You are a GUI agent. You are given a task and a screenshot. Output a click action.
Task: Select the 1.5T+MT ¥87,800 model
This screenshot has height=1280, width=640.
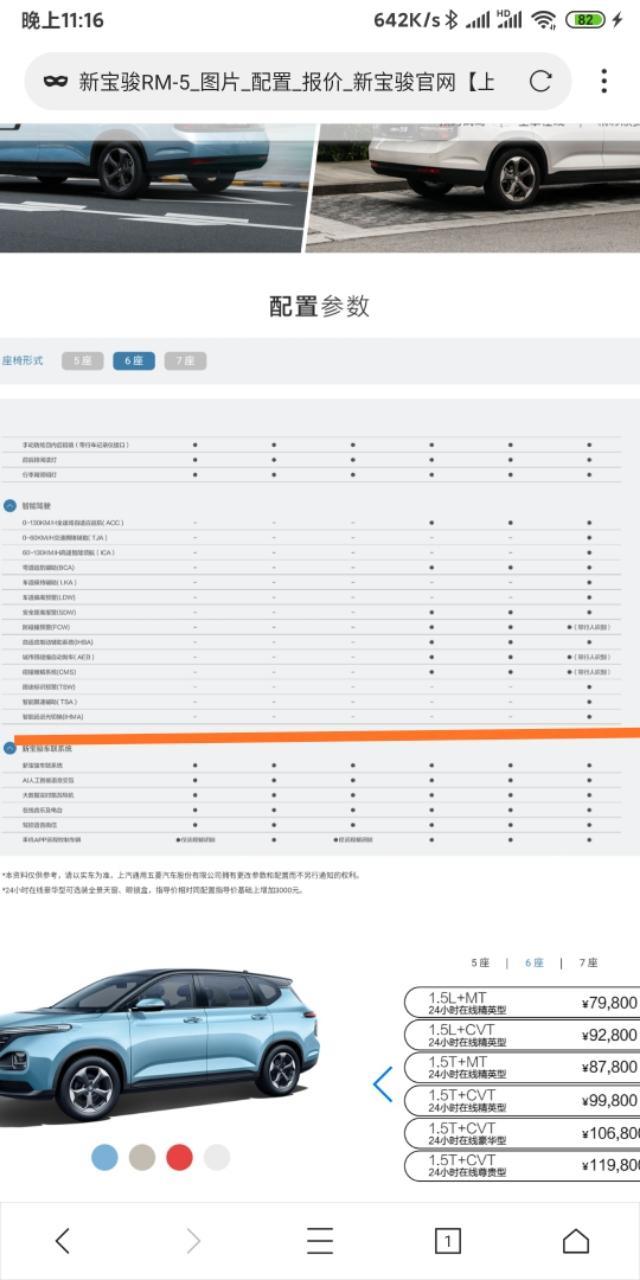click(522, 1067)
